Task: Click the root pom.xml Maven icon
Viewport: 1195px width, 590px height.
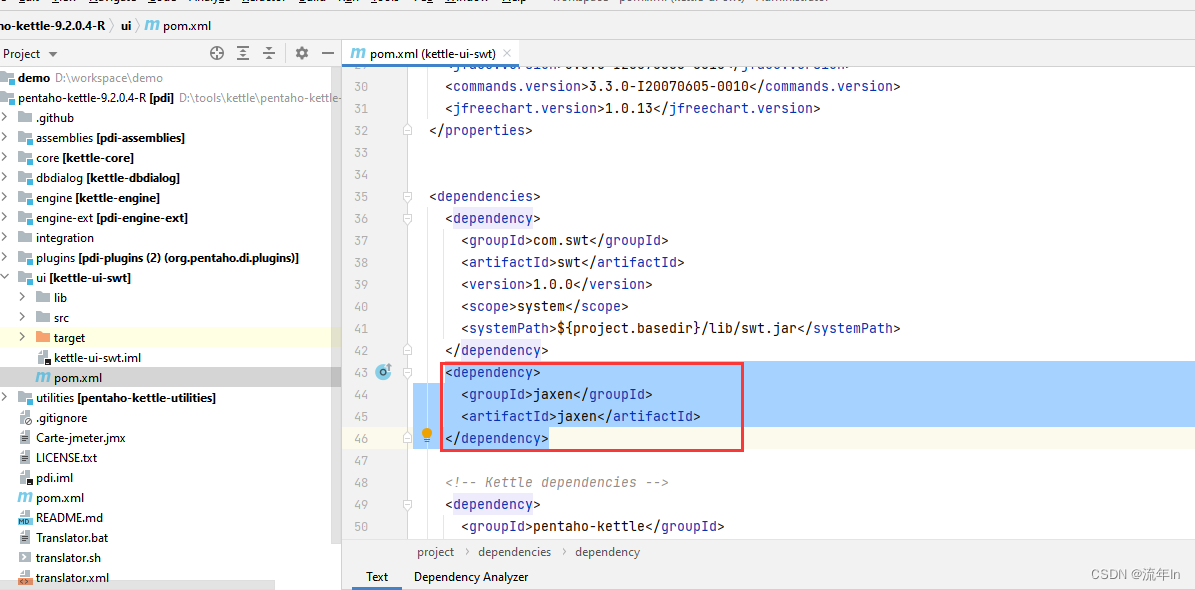Action: coord(24,498)
